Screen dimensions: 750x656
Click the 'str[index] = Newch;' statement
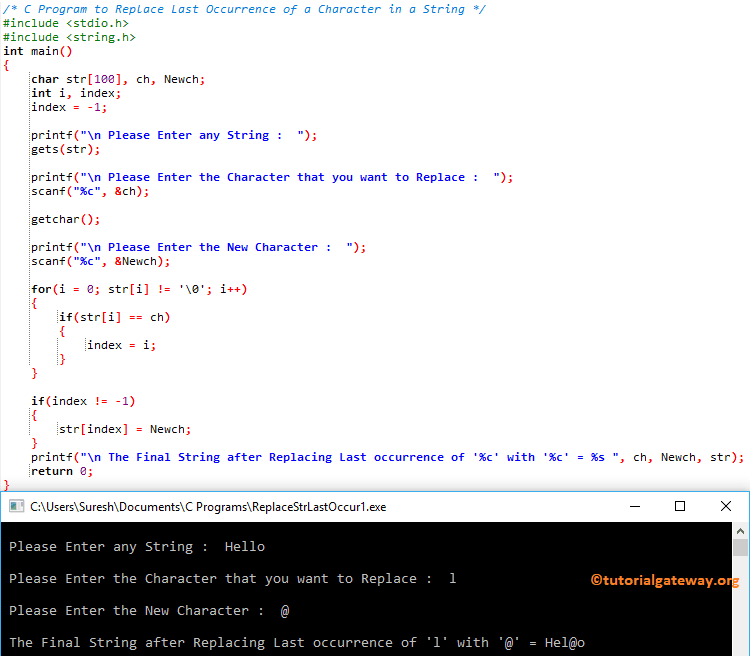pyautogui.click(x=125, y=429)
